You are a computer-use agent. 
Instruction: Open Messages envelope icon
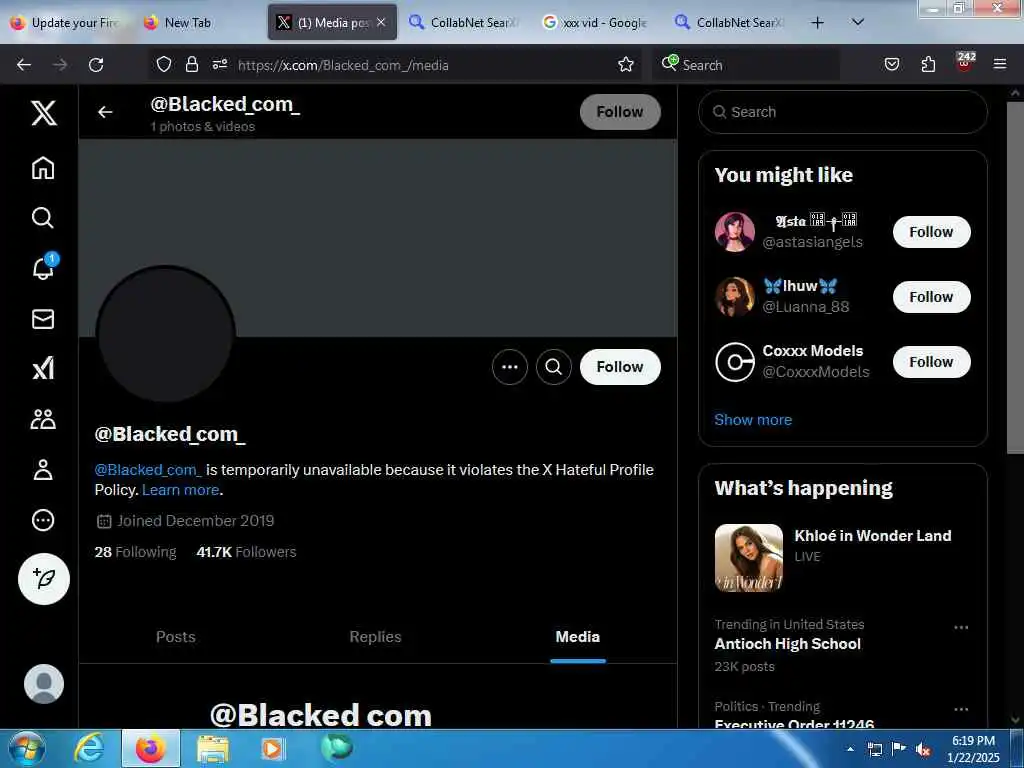(x=43, y=319)
